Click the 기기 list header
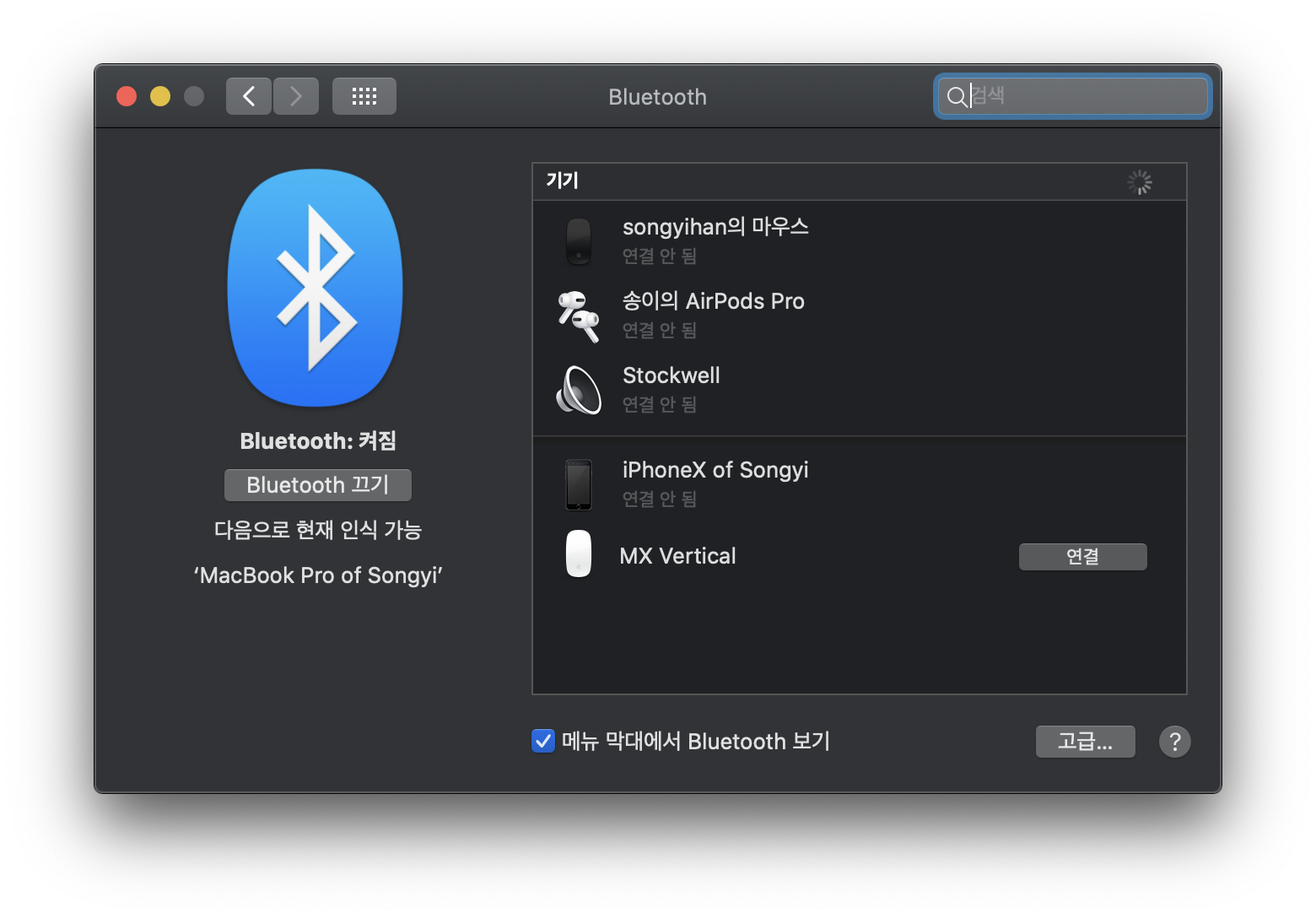The image size is (1316, 918). click(860, 181)
